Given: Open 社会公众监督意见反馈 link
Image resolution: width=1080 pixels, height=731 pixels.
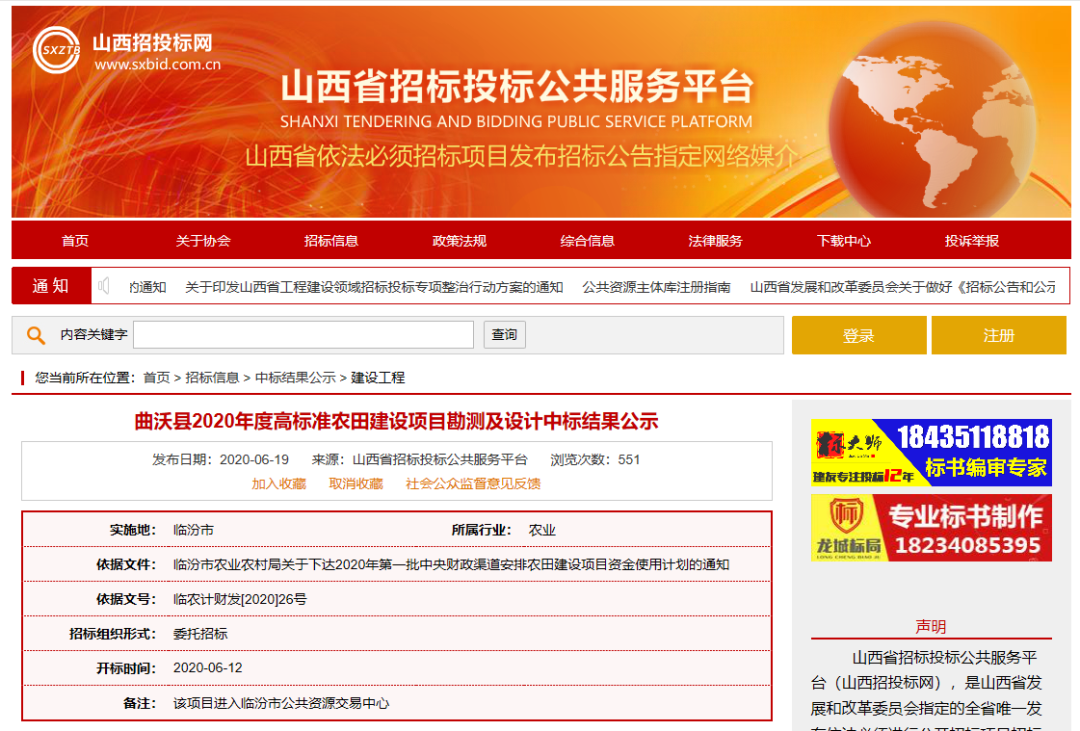Looking at the screenshot, I should [473, 484].
